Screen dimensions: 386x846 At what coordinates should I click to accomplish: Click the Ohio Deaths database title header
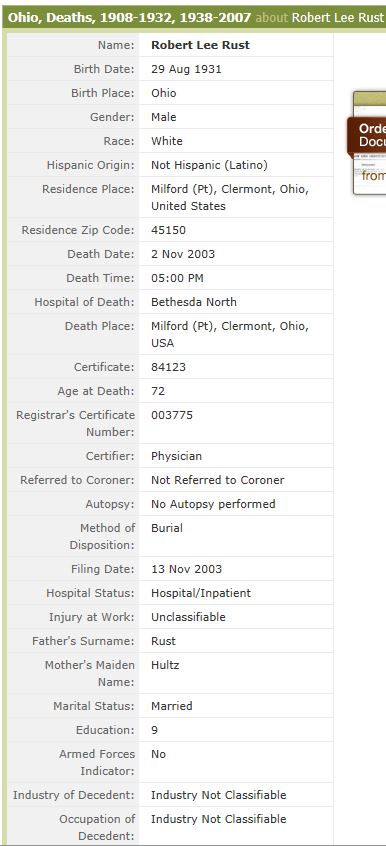tap(130, 17)
